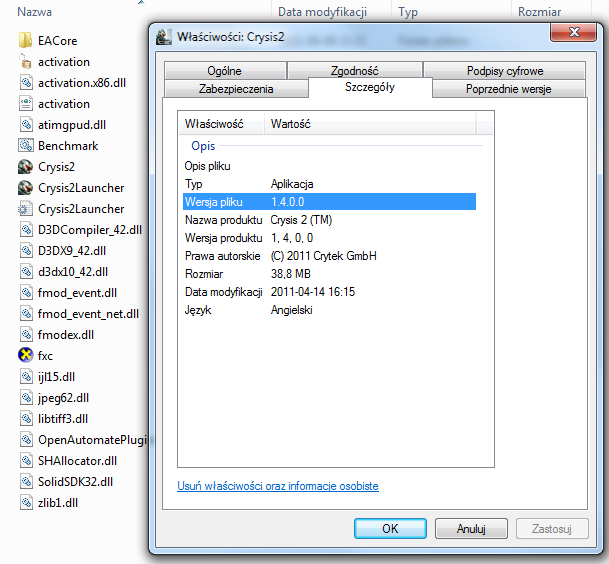Click the fmod_event.dll file icon
Viewport: 609px width, 564px height.
point(25,292)
